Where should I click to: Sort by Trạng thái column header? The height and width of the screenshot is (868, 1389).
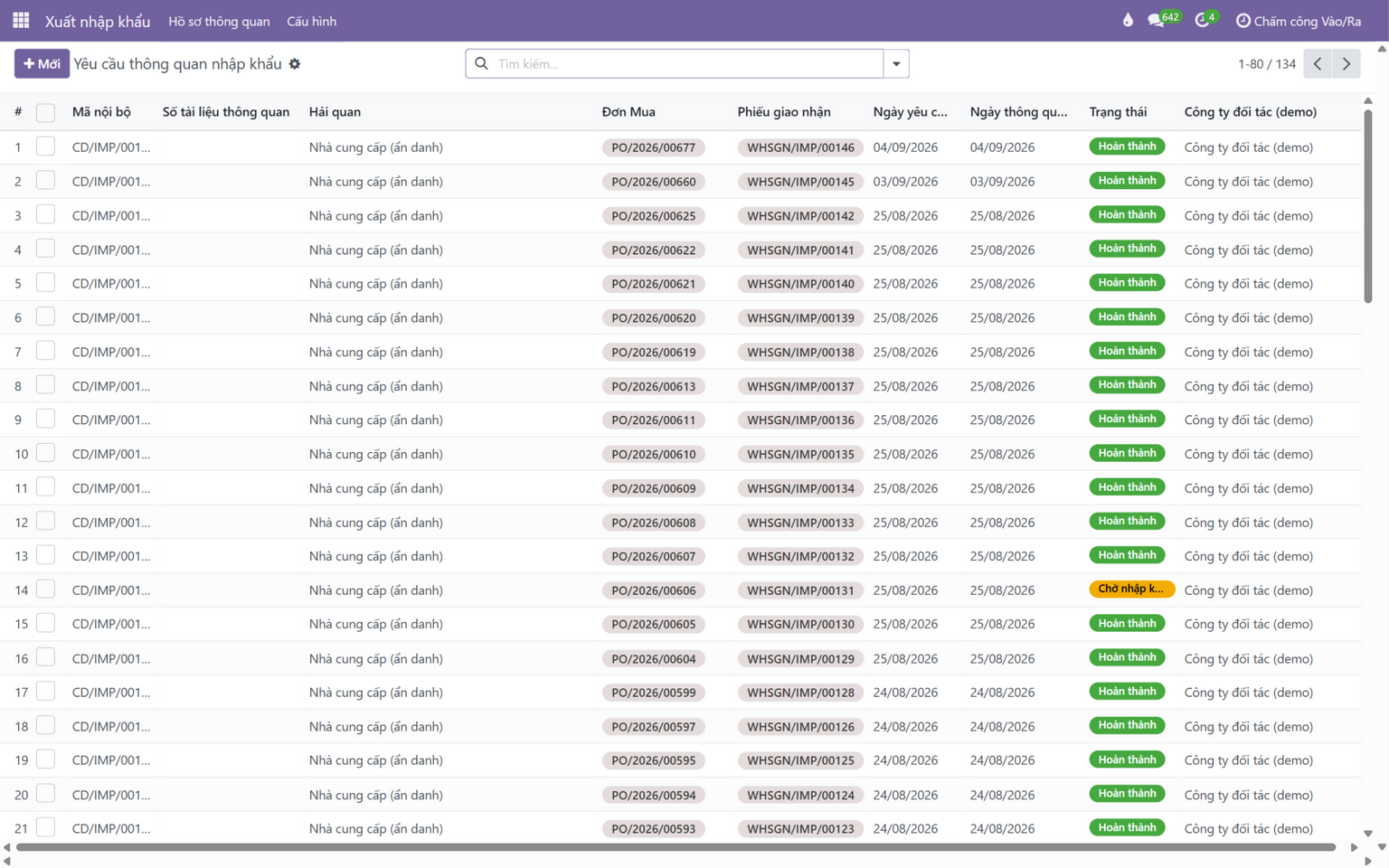click(x=1118, y=112)
